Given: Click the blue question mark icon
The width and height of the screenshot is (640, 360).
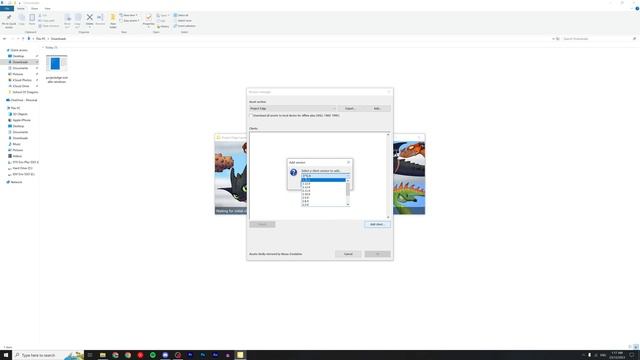Looking at the screenshot, I should 293,173.
